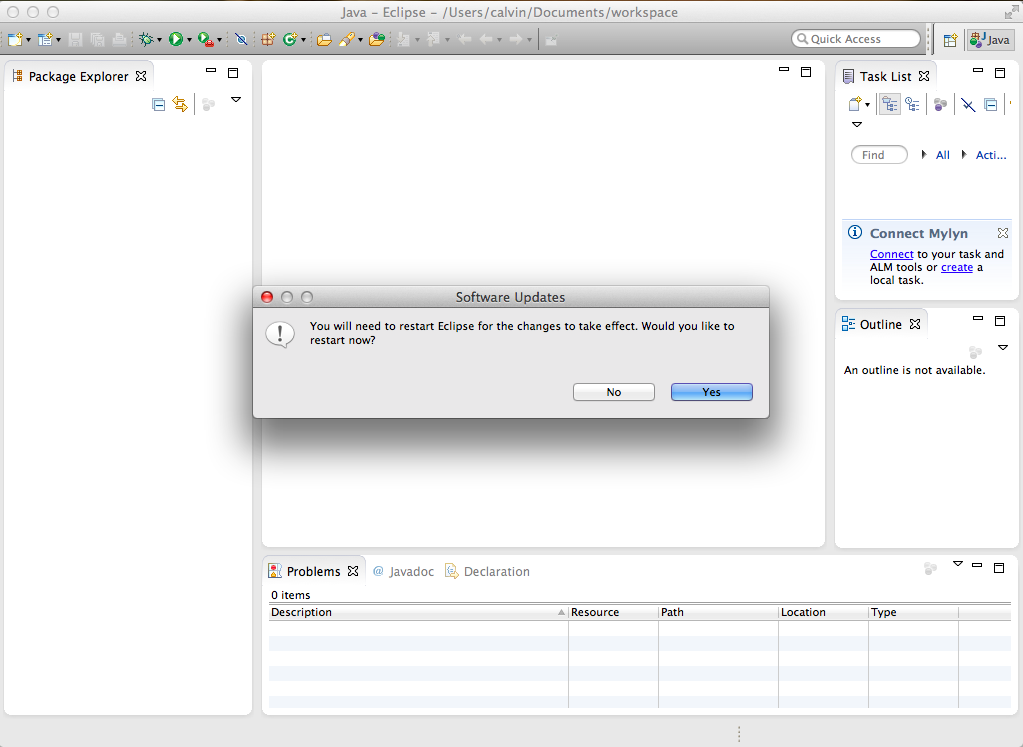Minimize the editor area
The height and width of the screenshot is (747, 1023).
click(x=784, y=69)
